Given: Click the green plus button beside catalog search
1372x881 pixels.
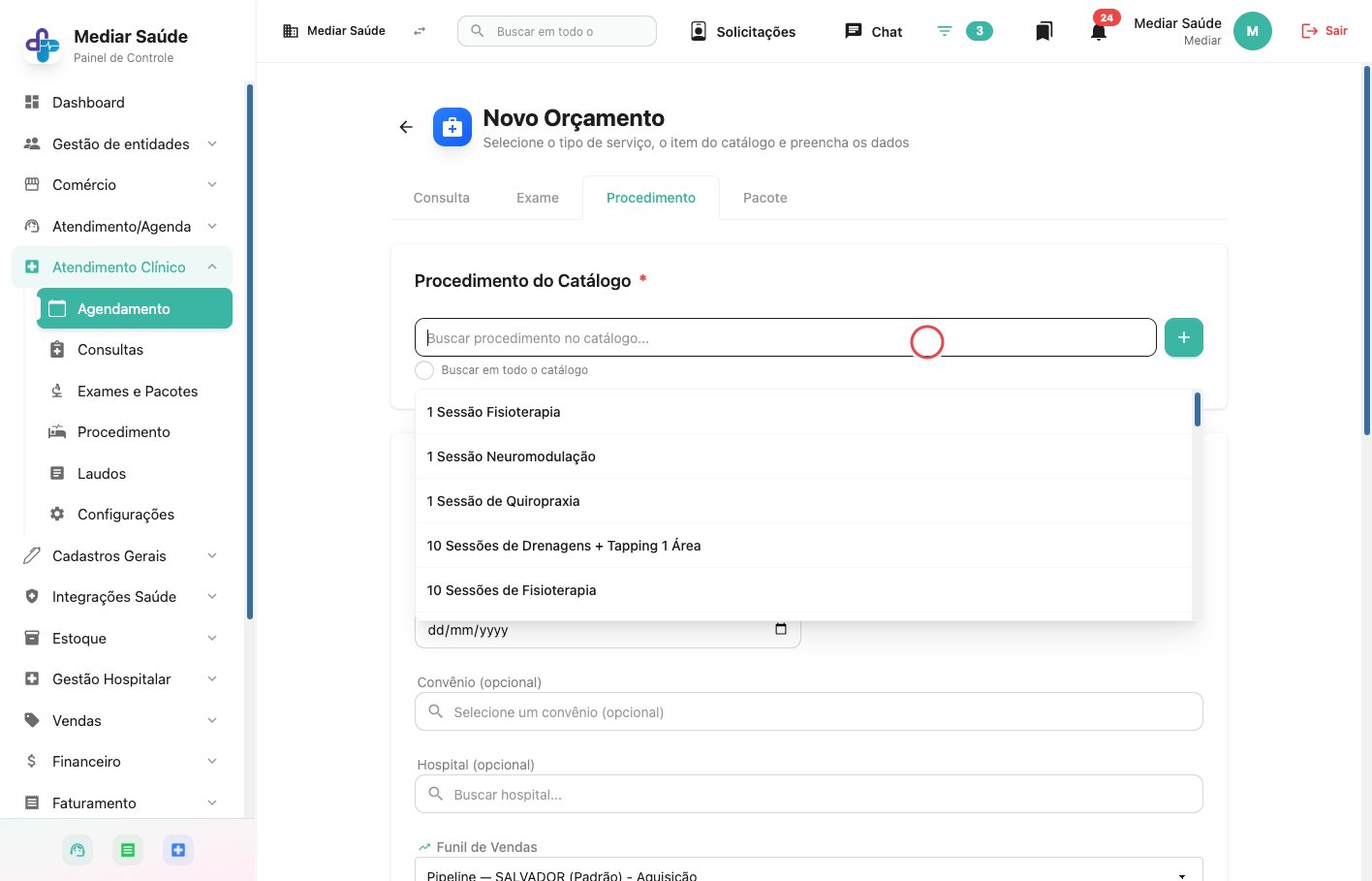Looking at the screenshot, I should tap(1183, 337).
